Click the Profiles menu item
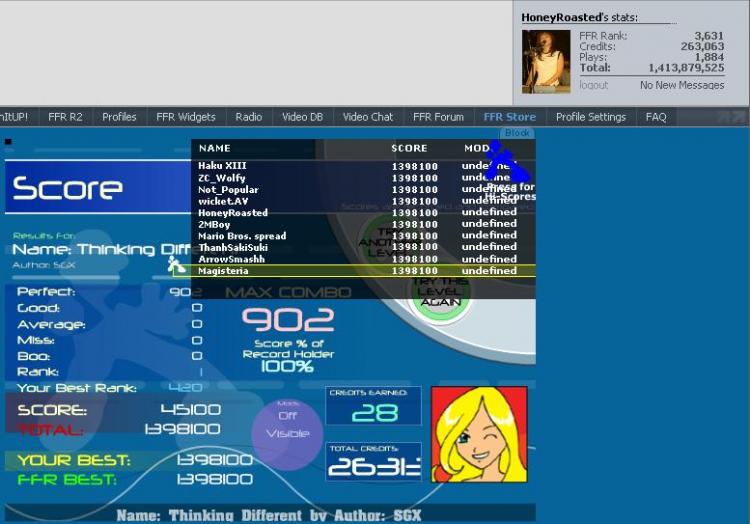Screen dimensions: 750x524 [119, 117]
